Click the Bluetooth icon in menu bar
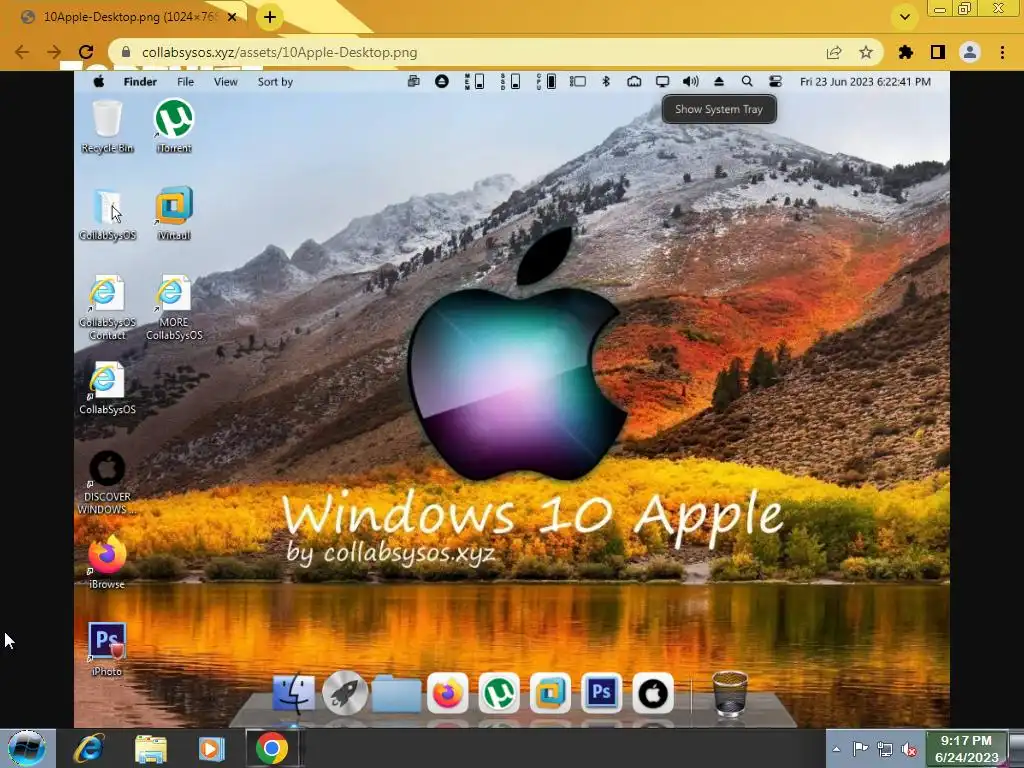 click(x=605, y=82)
